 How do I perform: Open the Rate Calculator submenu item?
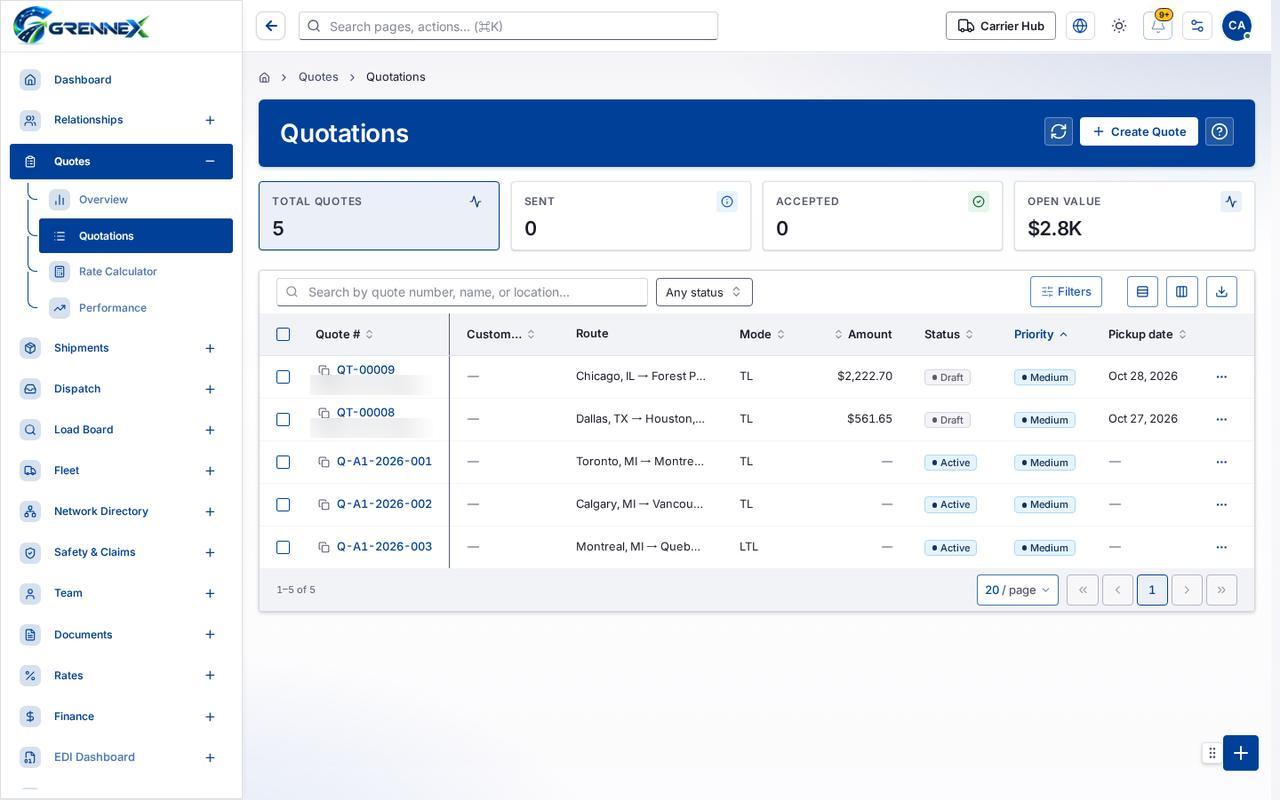tap(136, 272)
